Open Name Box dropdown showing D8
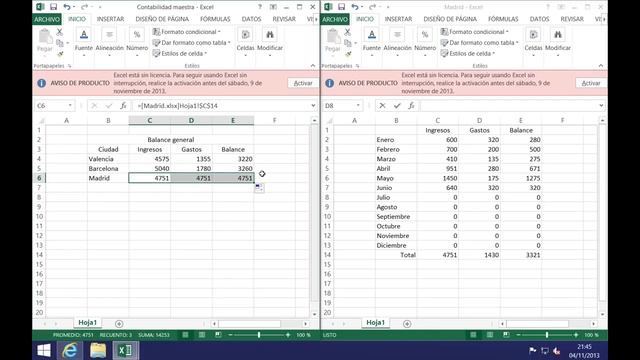This screenshot has width=640, height=360. (x=358, y=106)
